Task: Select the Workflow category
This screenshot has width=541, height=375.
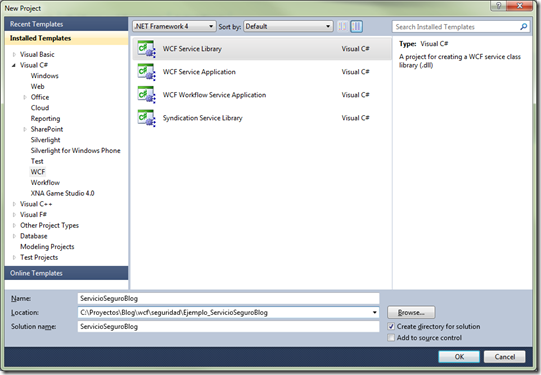Action: tap(45, 183)
